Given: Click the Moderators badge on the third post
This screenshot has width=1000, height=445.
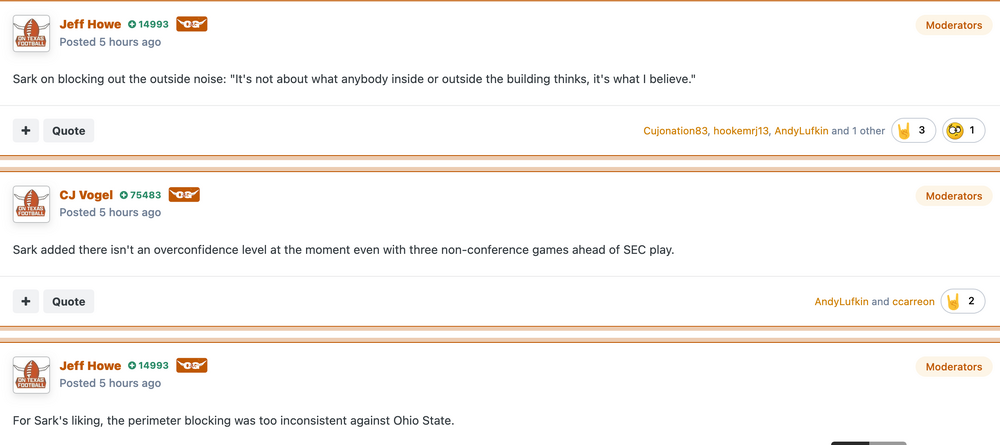Looking at the screenshot, I should 953,367.
